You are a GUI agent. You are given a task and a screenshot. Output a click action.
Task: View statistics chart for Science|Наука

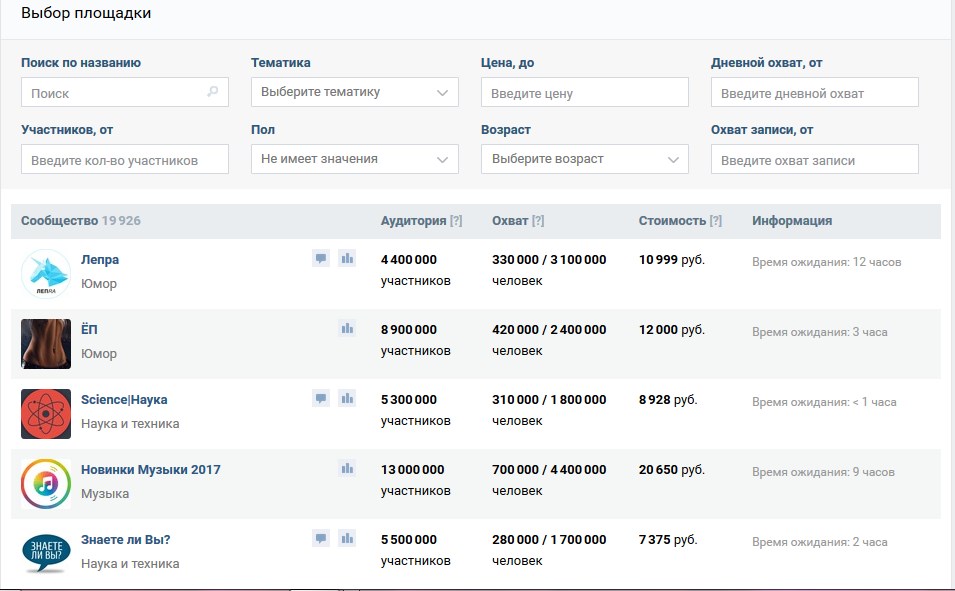click(347, 398)
